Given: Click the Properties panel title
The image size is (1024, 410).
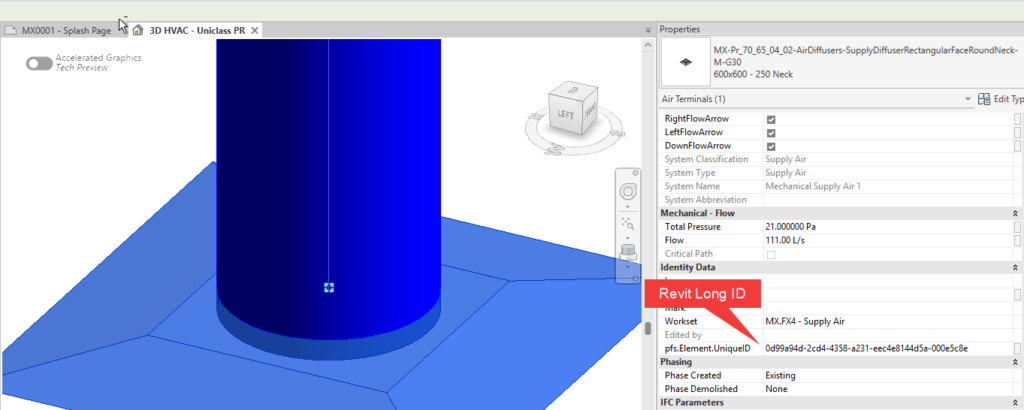Looking at the screenshot, I should [680, 29].
